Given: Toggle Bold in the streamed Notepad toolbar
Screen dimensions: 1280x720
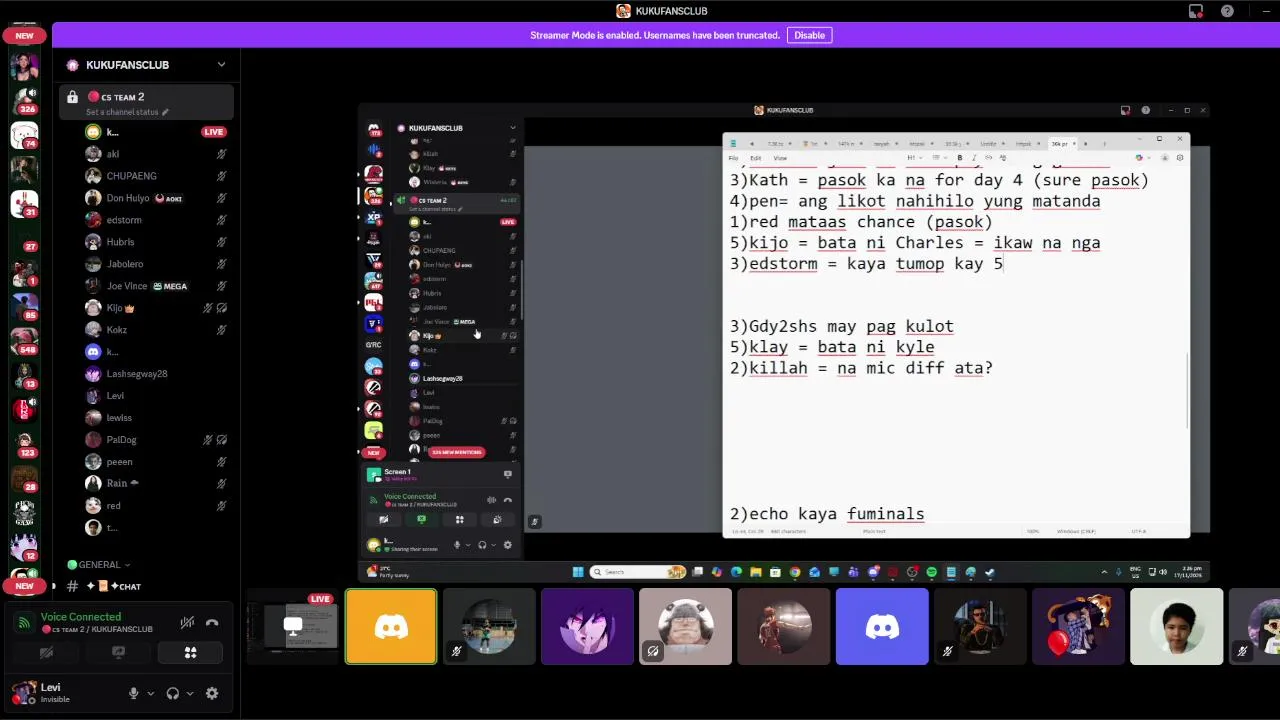Looking at the screenshot, I should point(960,158).
